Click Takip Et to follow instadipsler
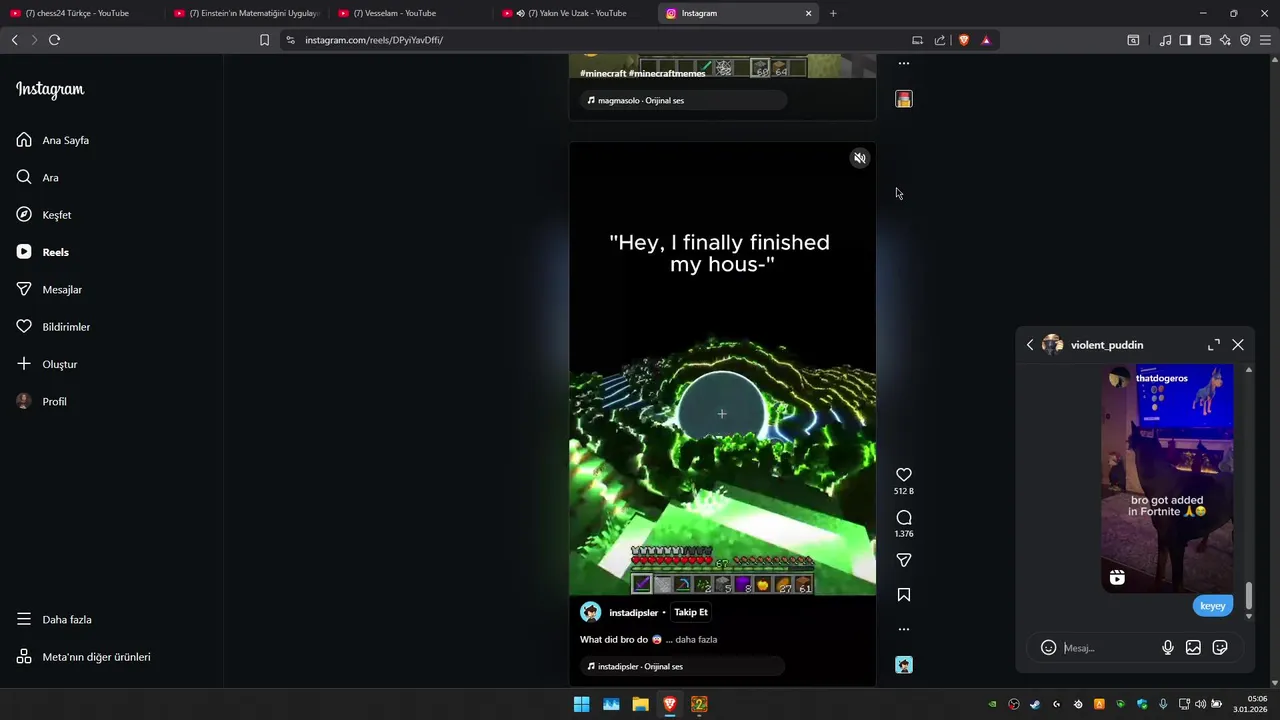Image resolution: width=1280 pixels, height=720 pixels. [x=691, y=612]
